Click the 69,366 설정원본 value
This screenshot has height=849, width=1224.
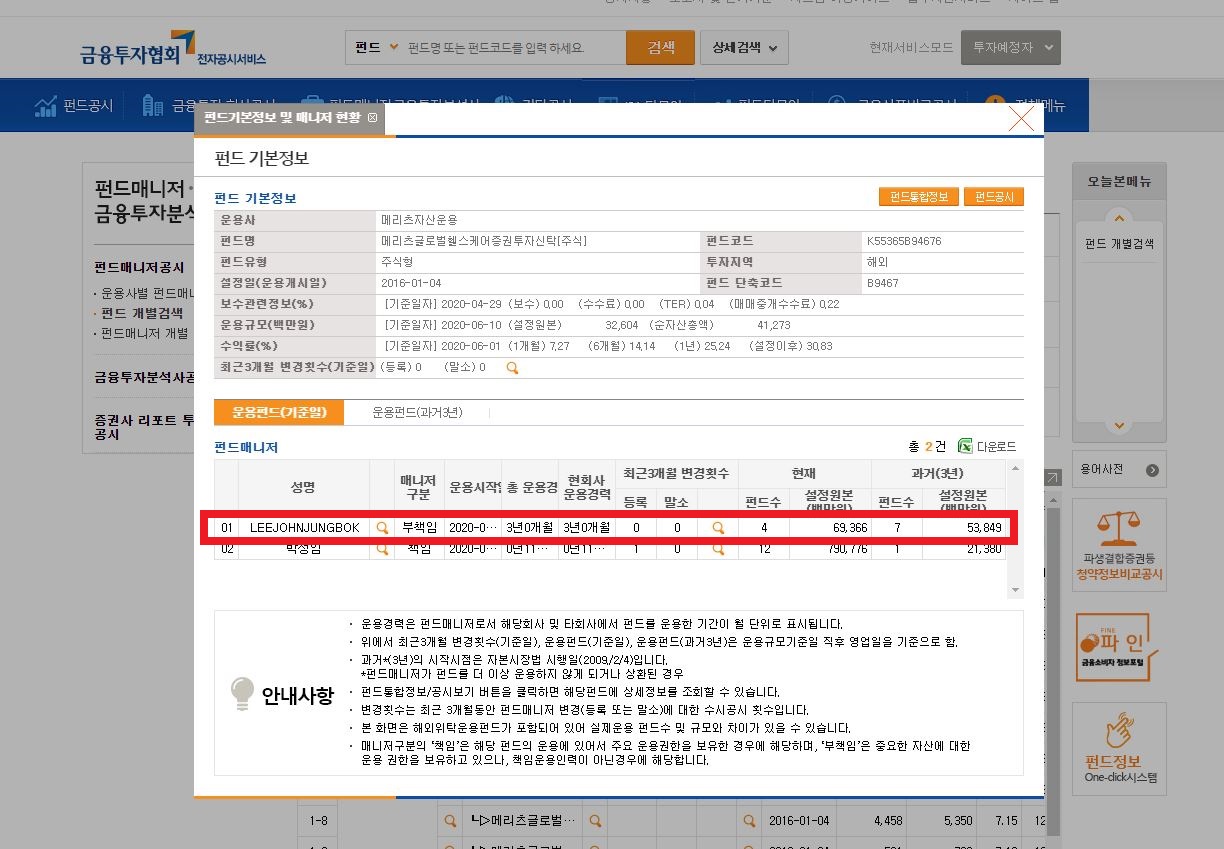click(849, 527)
